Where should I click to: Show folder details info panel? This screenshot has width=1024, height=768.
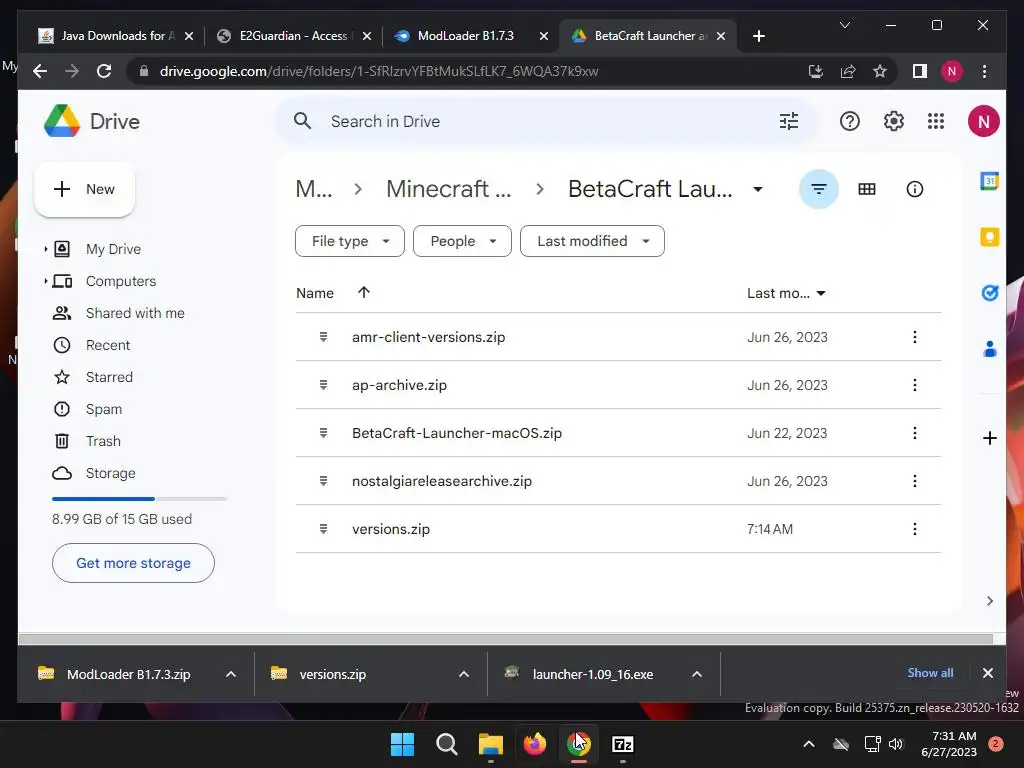click(x=914, y=189)
